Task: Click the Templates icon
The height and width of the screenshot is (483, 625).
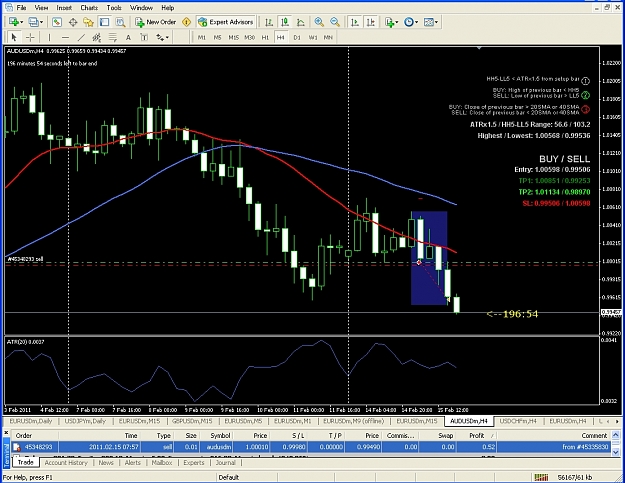Action: (428, 22)
